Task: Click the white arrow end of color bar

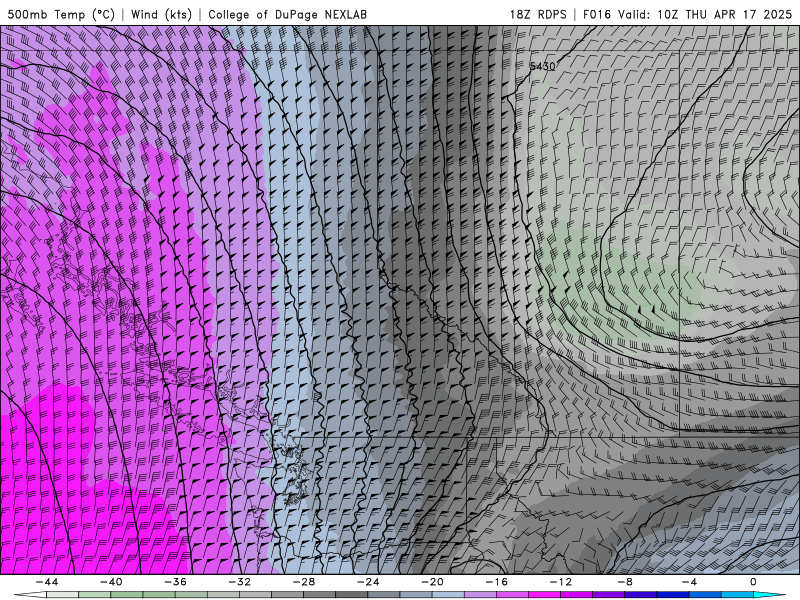Action: [30, 595]
